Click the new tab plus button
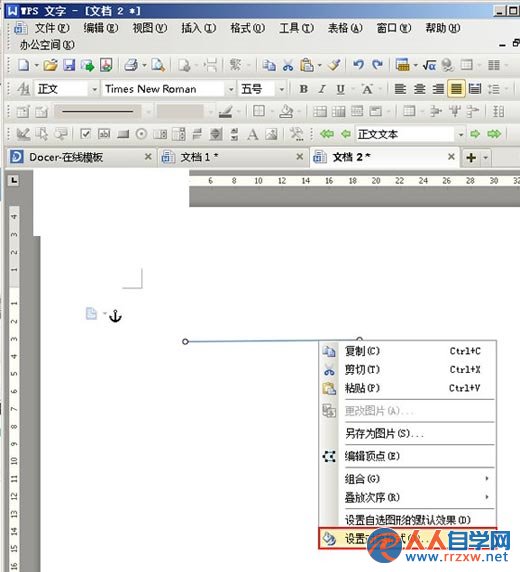This screenshot has width=520, height=572. click(x=471, y=158)
